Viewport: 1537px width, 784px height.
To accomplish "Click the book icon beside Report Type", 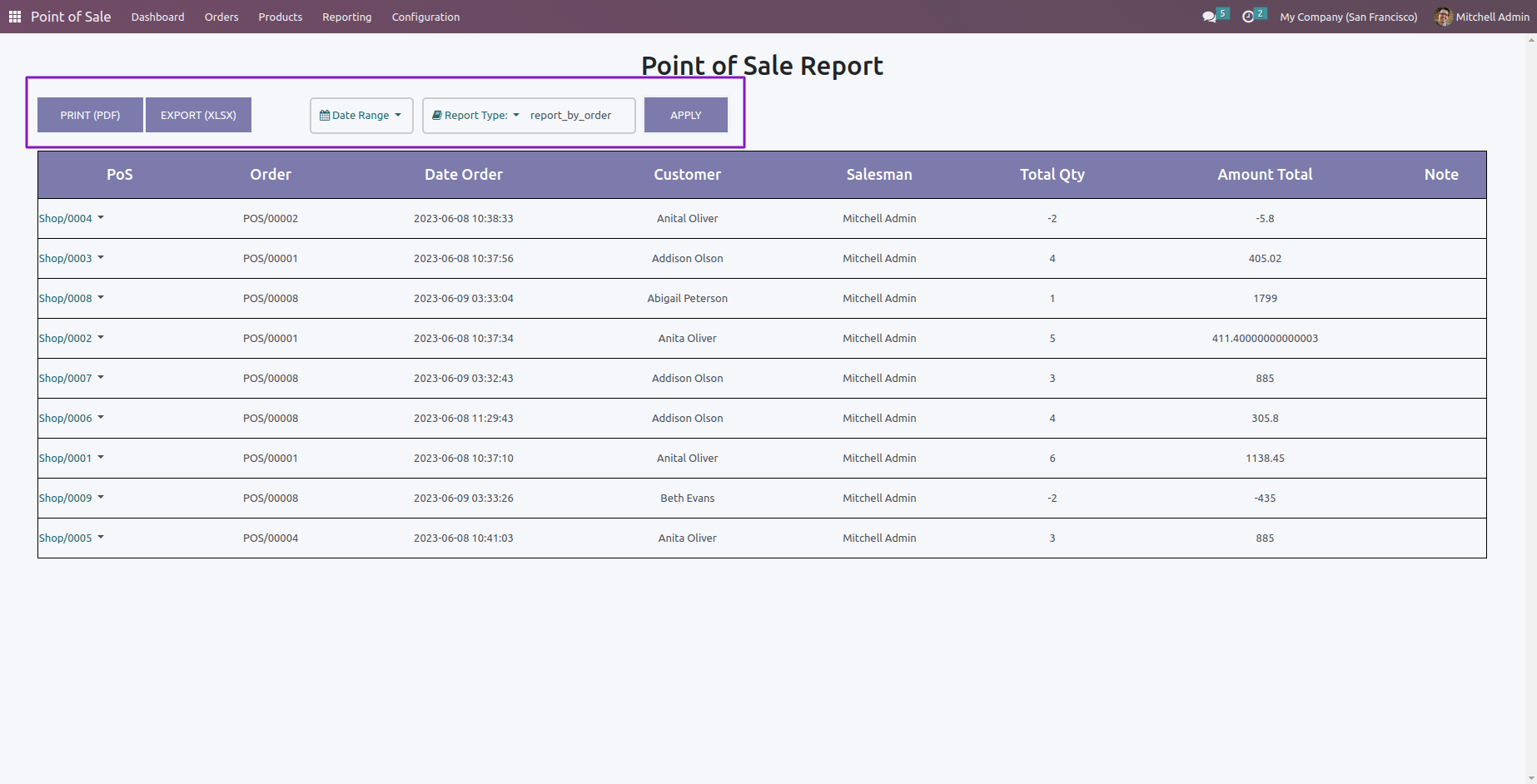I will pyautogui.click(x=436, y=116).
